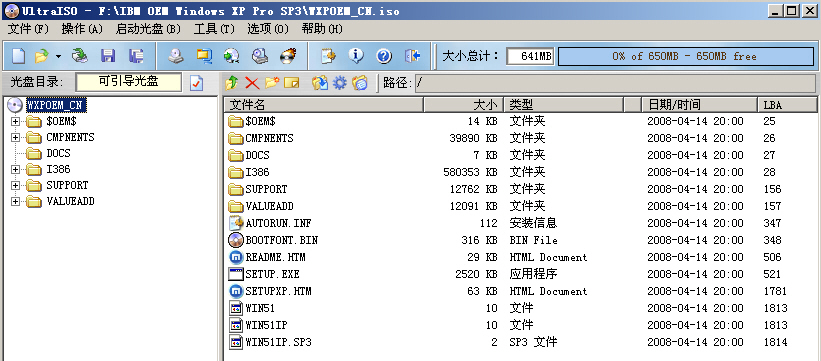Expand the SUPPORT tree node
Screen dimensions: 821x361
pos(15,185)
